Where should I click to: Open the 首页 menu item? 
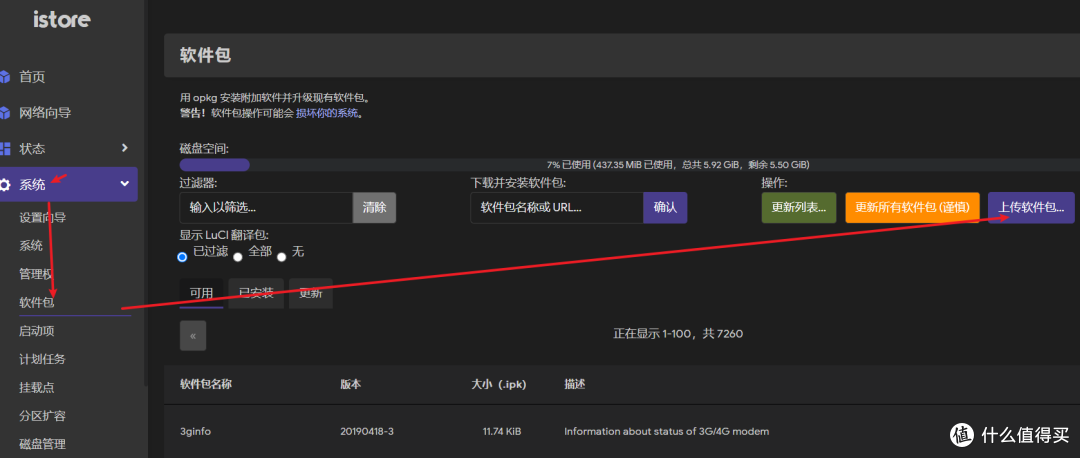tap(32, 77)
